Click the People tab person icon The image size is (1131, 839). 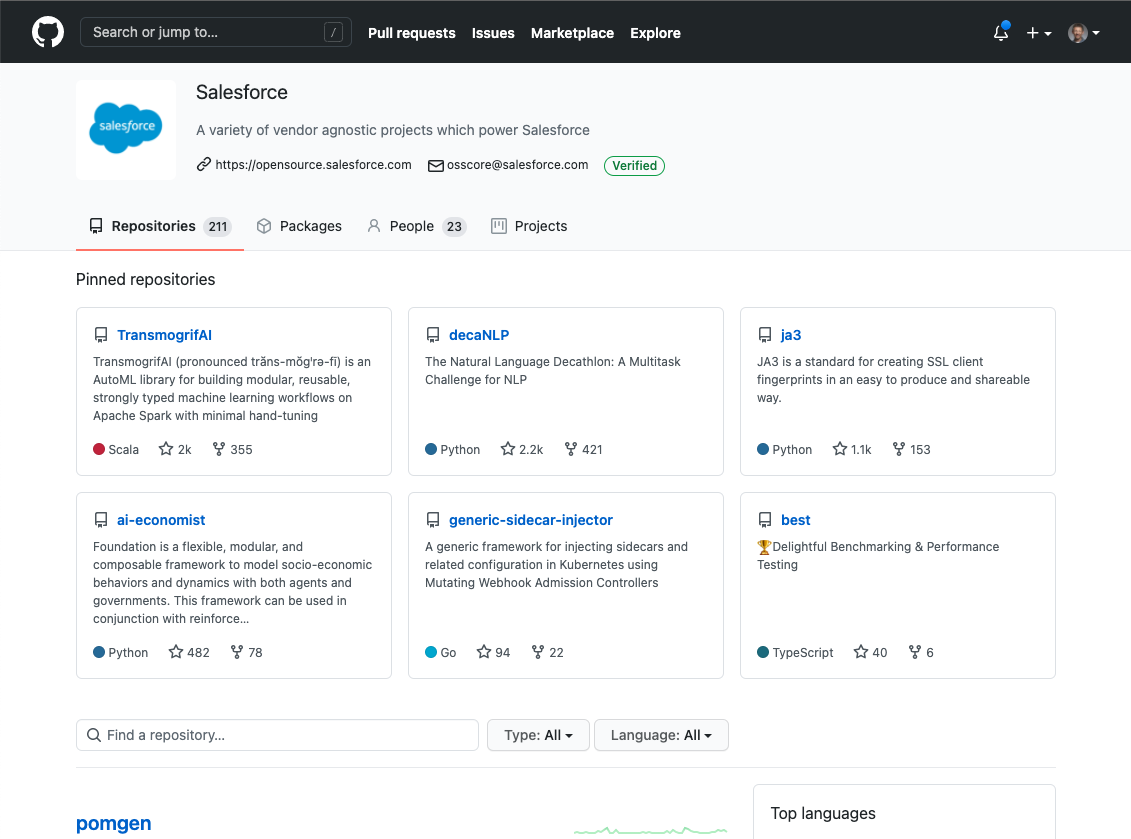[x=374, y=226]
